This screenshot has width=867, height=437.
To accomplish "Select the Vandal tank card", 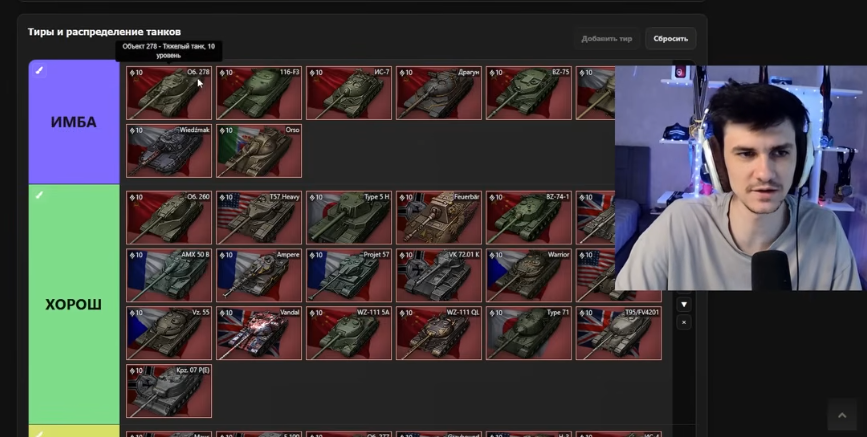I will [x=259, y=333].
